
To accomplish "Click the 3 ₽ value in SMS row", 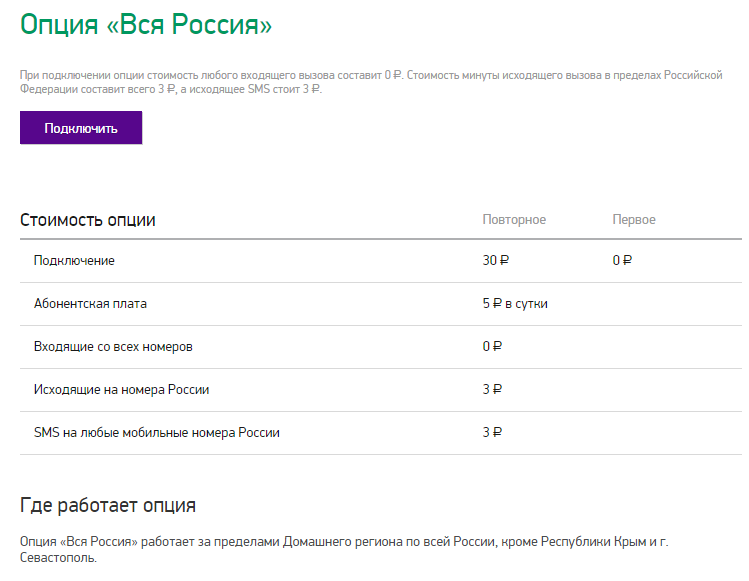I will click(x=492, y=432).
